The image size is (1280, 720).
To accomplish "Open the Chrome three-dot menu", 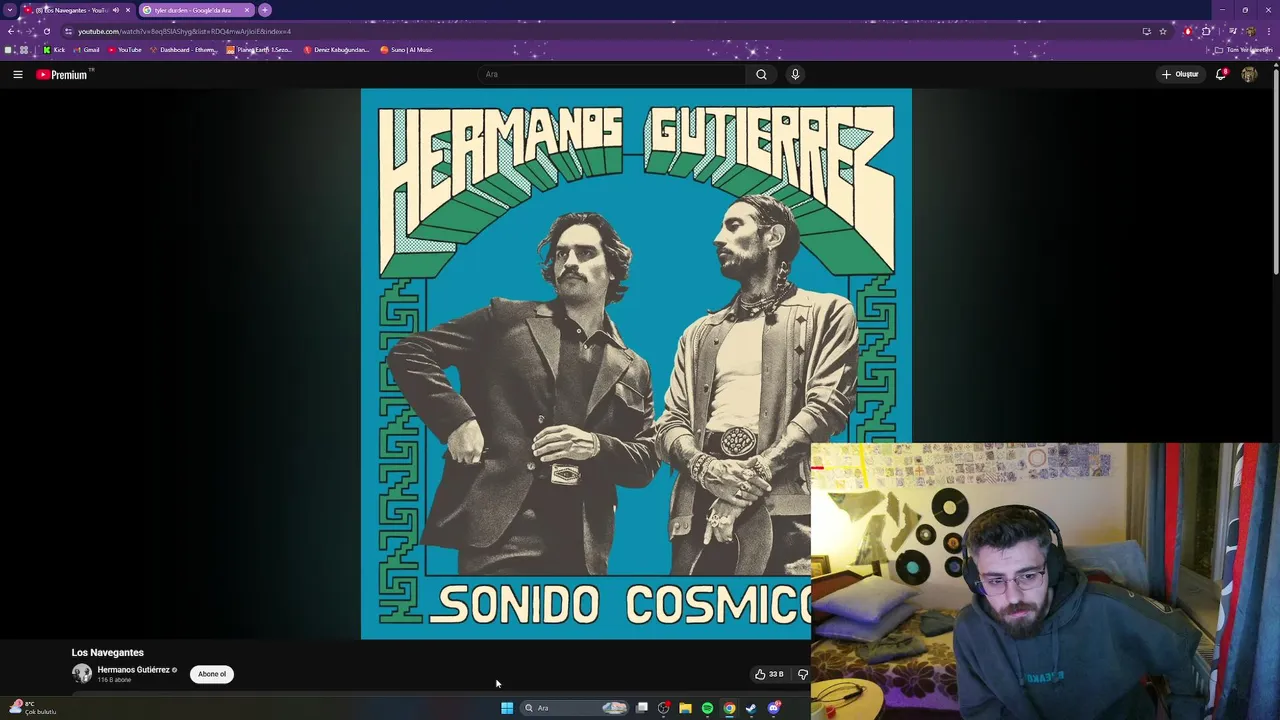I will coord(1268,31).
